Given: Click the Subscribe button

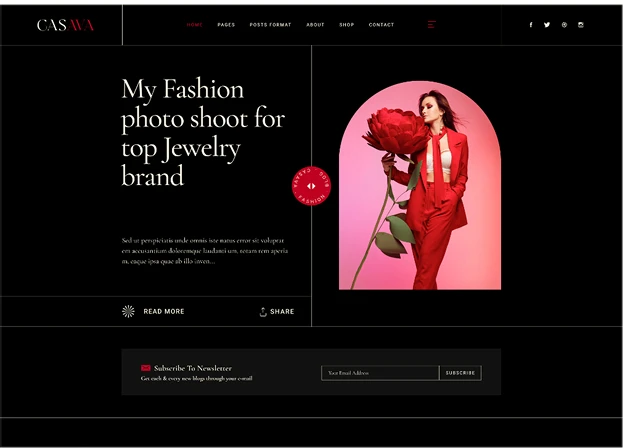Looking at the screenshot, I should click(x=460, y=373).
